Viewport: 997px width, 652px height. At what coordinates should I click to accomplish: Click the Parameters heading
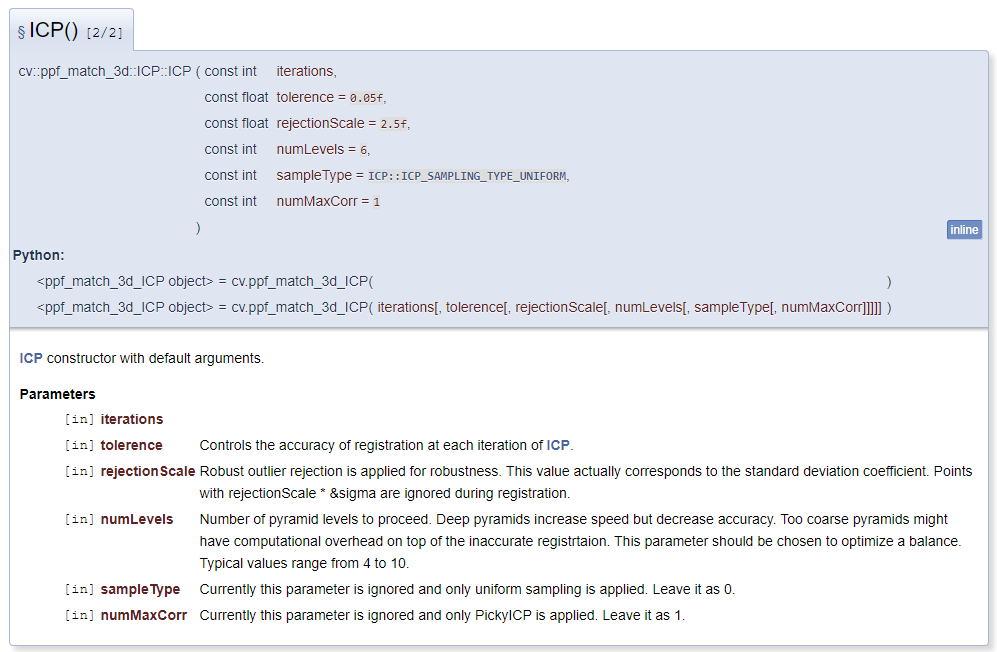(x=57, y=394)
